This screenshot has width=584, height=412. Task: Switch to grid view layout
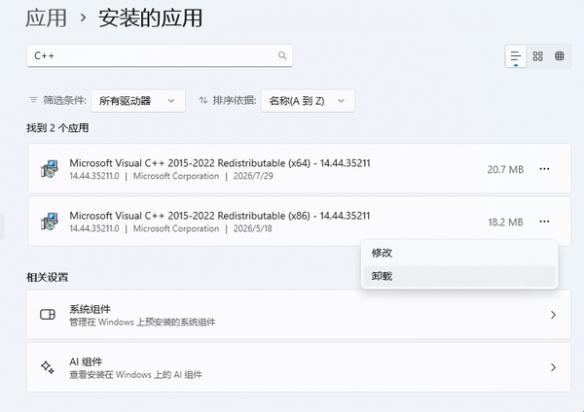537,56
